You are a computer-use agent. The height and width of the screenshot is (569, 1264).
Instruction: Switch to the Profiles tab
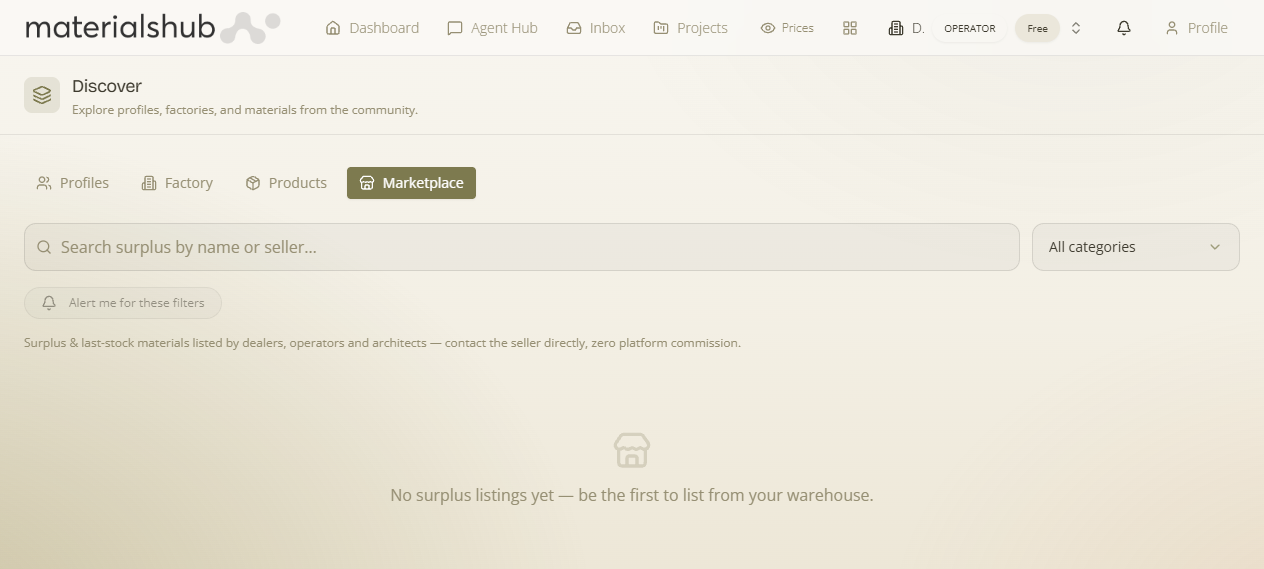[72, 183]
